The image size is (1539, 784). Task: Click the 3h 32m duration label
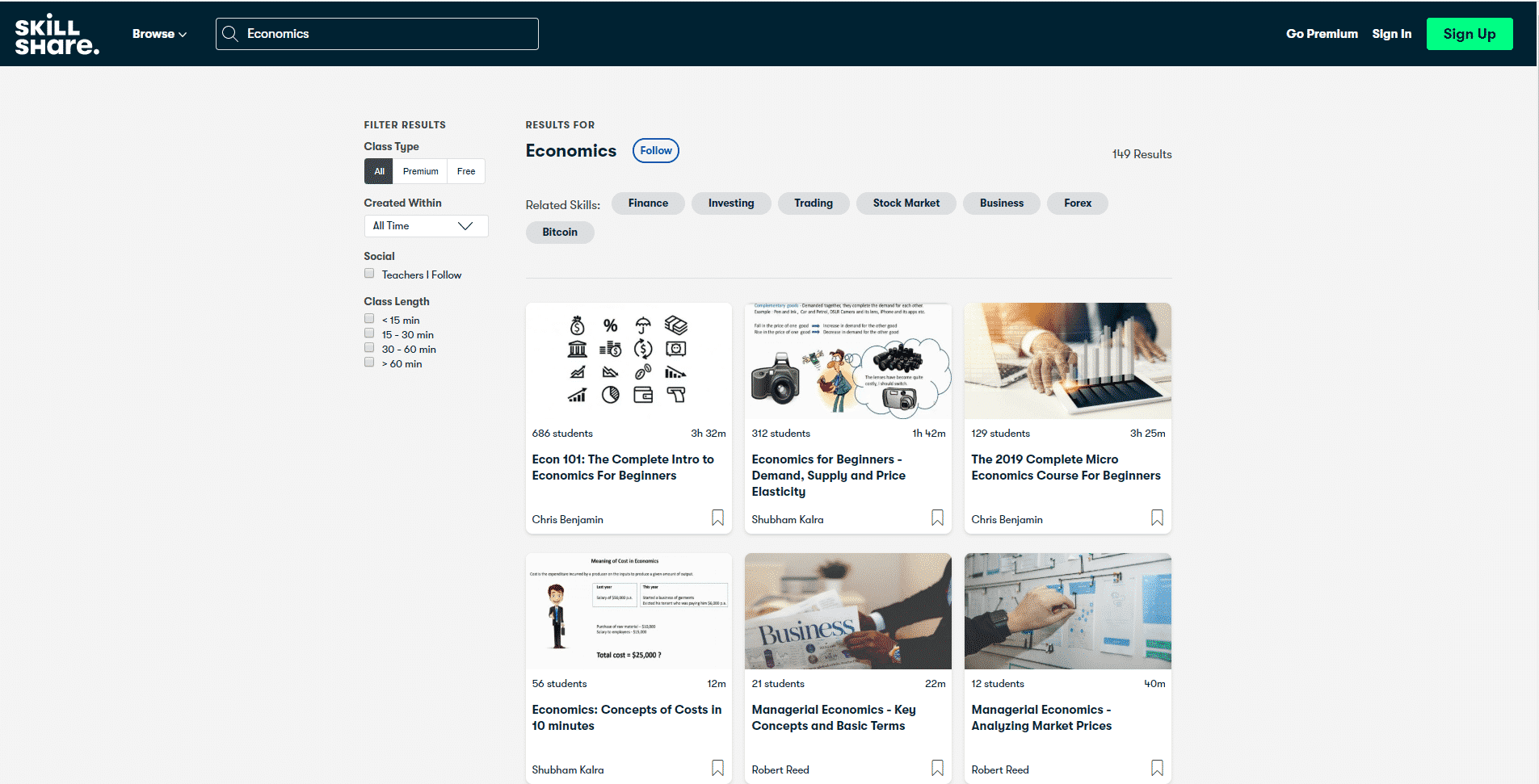tap(709, 434)
